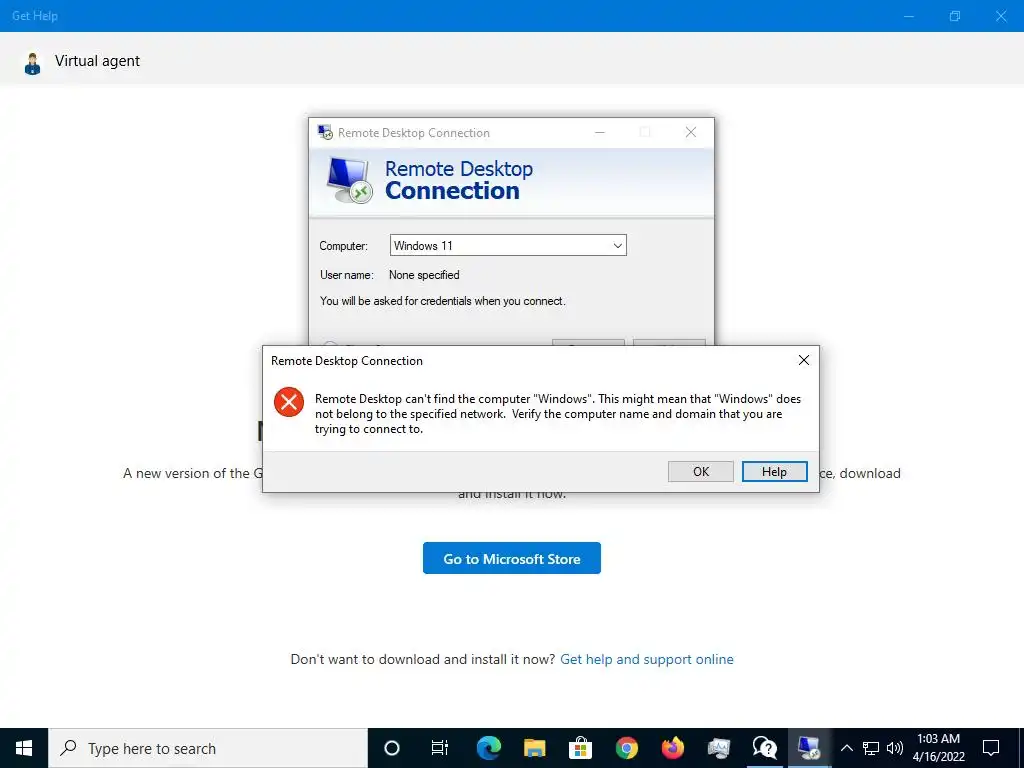Click the Virtual agent label
Viewport: 1024px width, 768px height.
coord(97,61)
